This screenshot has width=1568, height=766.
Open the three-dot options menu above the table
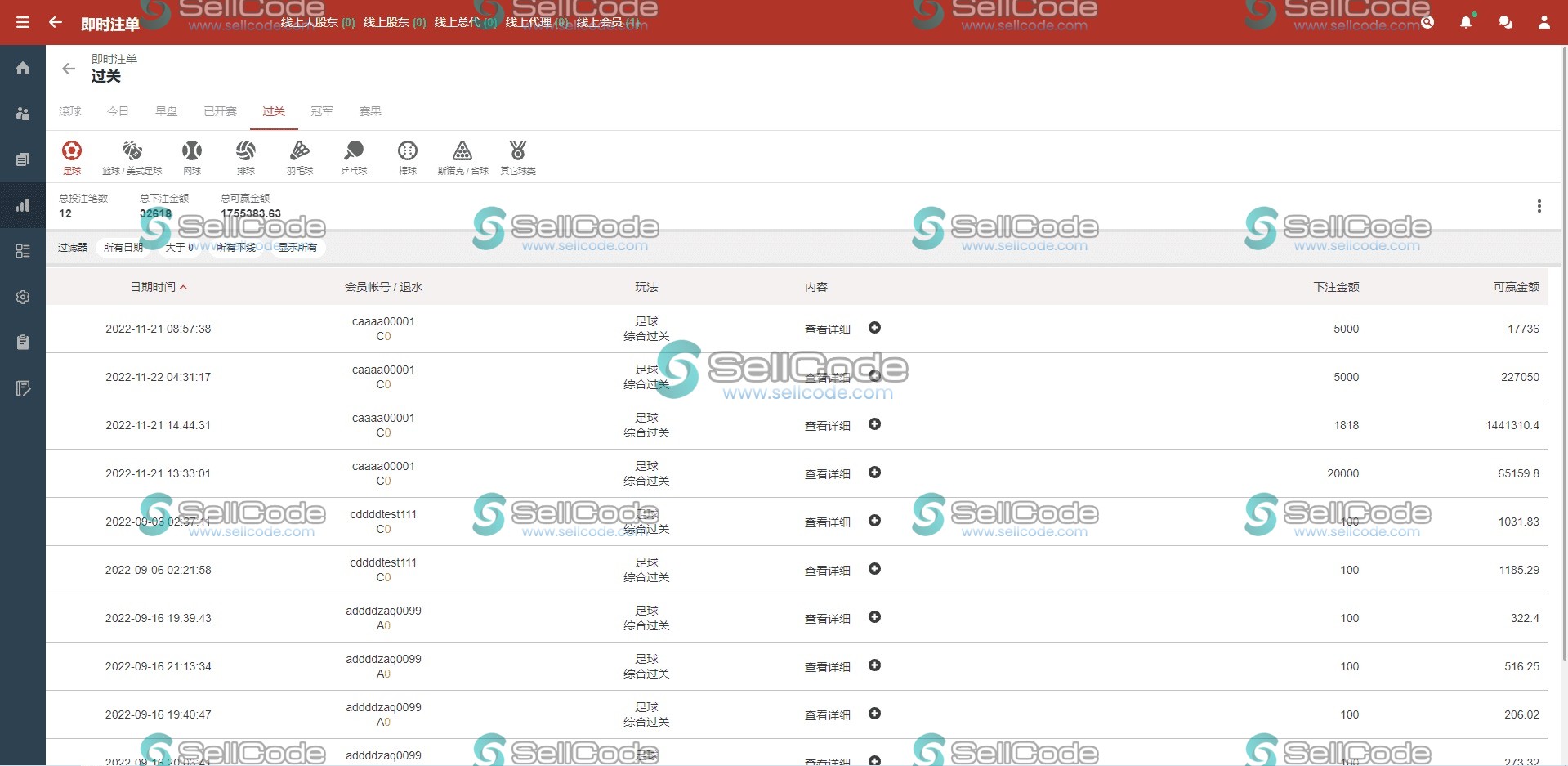(x=1540, y=206)
